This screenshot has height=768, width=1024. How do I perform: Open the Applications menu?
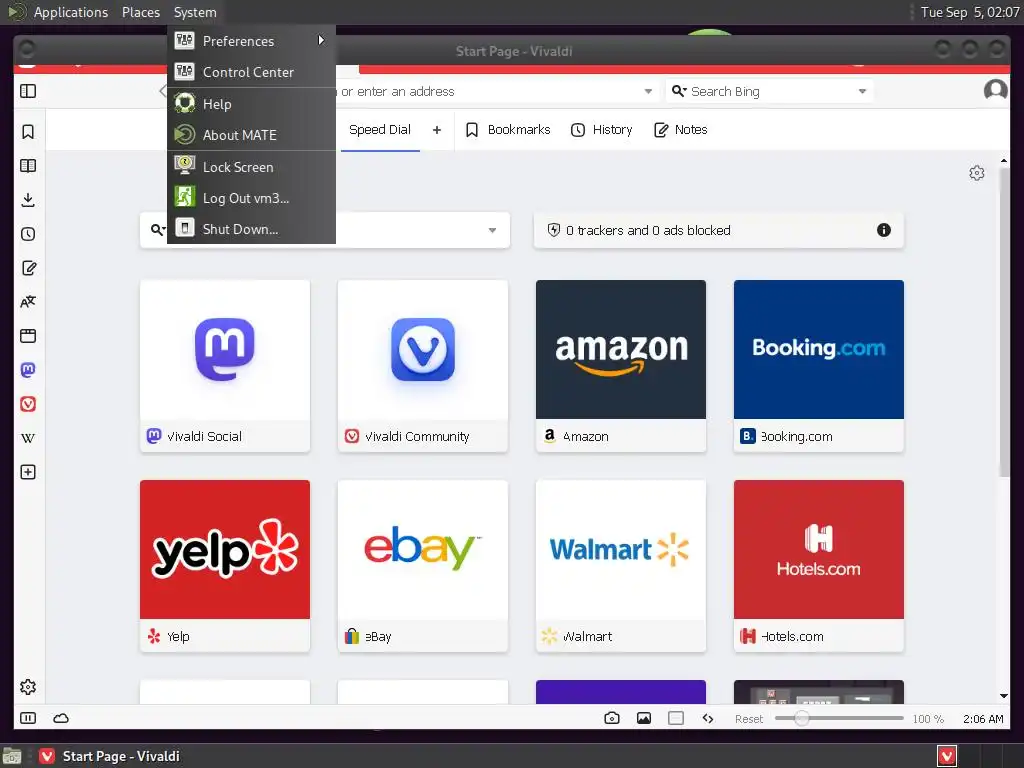[71, 12]
